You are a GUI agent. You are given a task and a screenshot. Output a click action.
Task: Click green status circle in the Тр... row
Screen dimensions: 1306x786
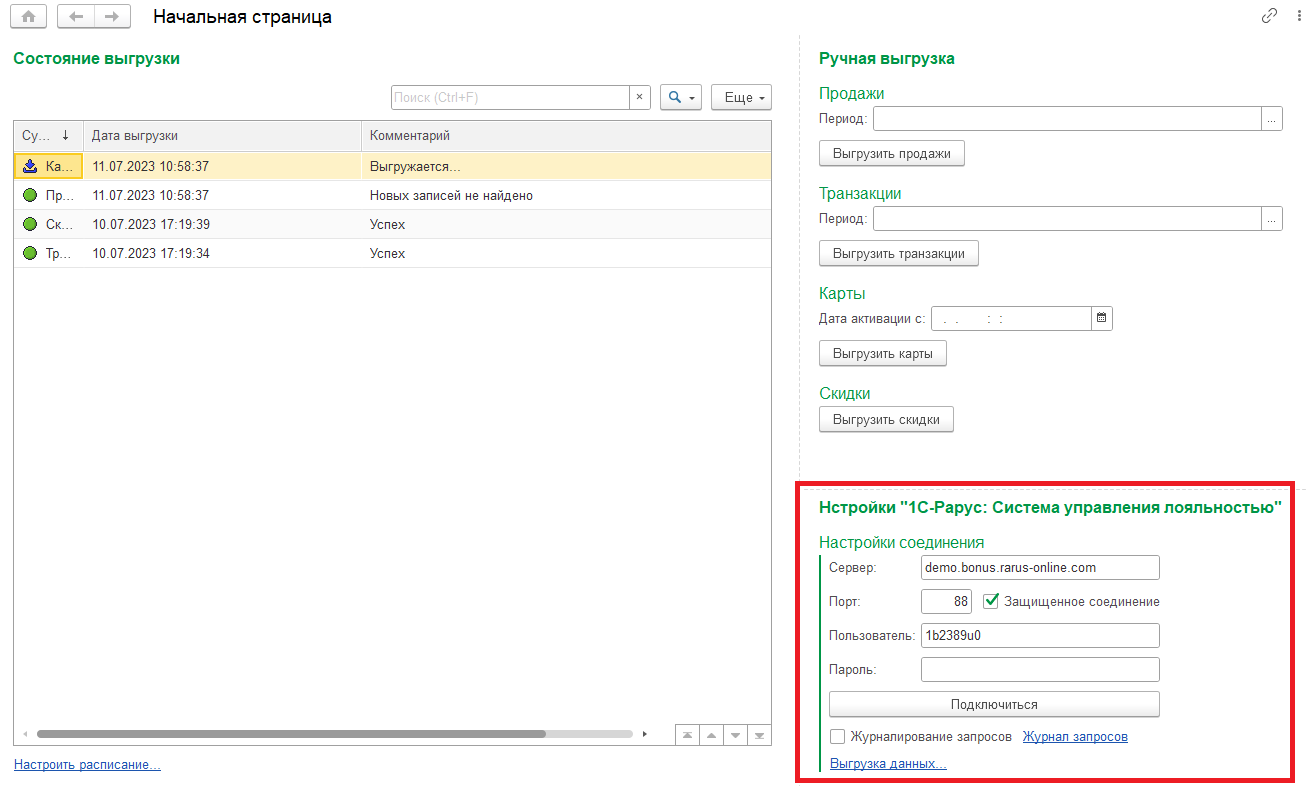[x=30, y=253]
